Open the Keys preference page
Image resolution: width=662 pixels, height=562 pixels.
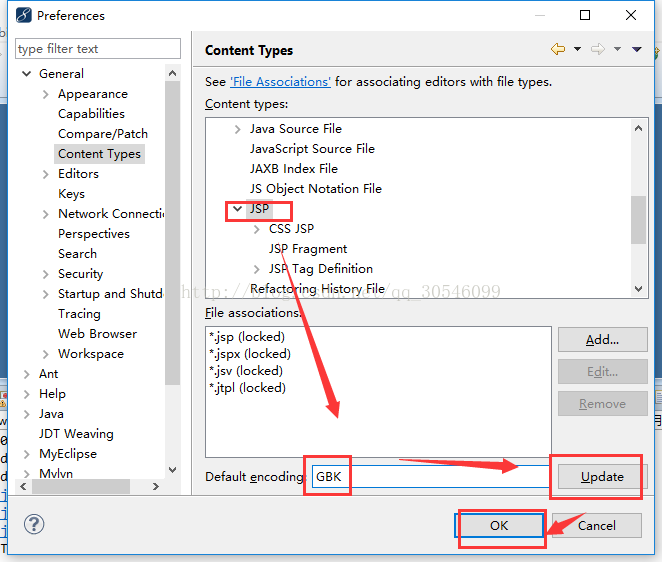71,194
